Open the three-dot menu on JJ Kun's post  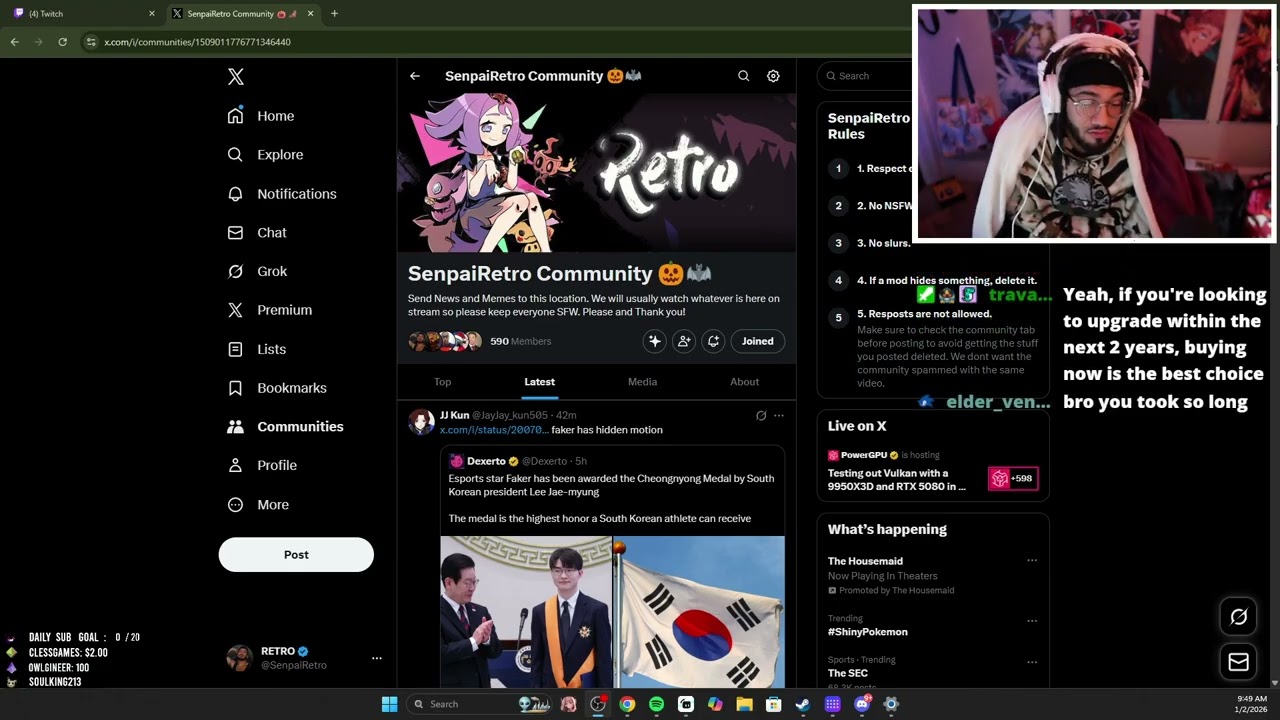coord(779,416)
